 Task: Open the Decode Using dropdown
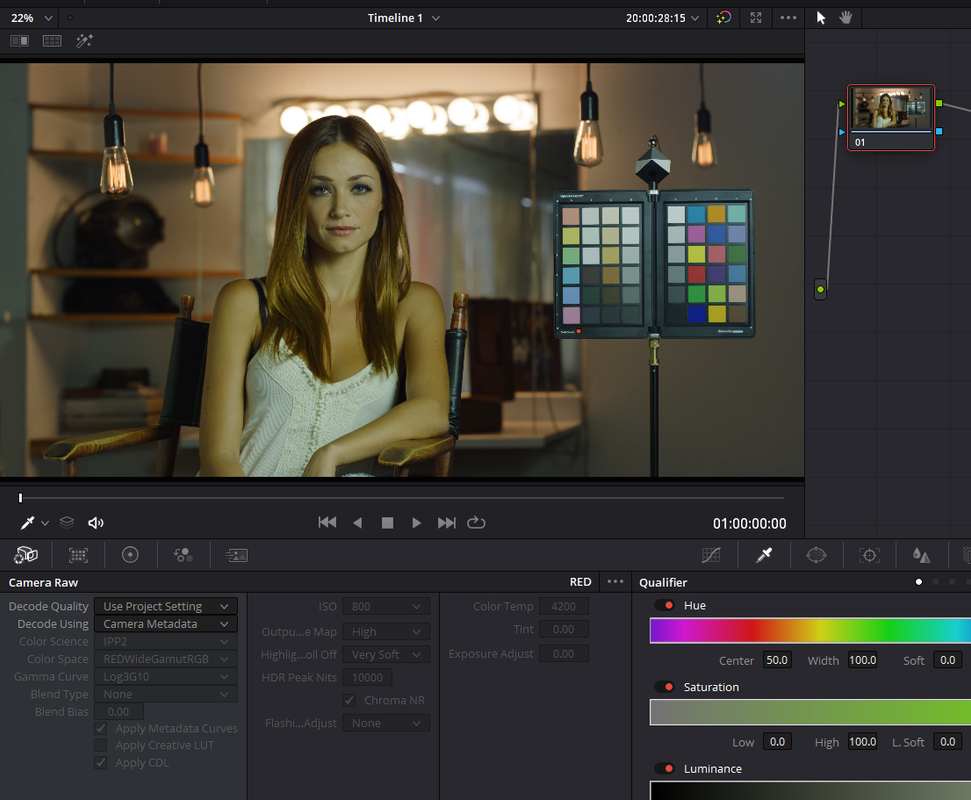(166, 624)
